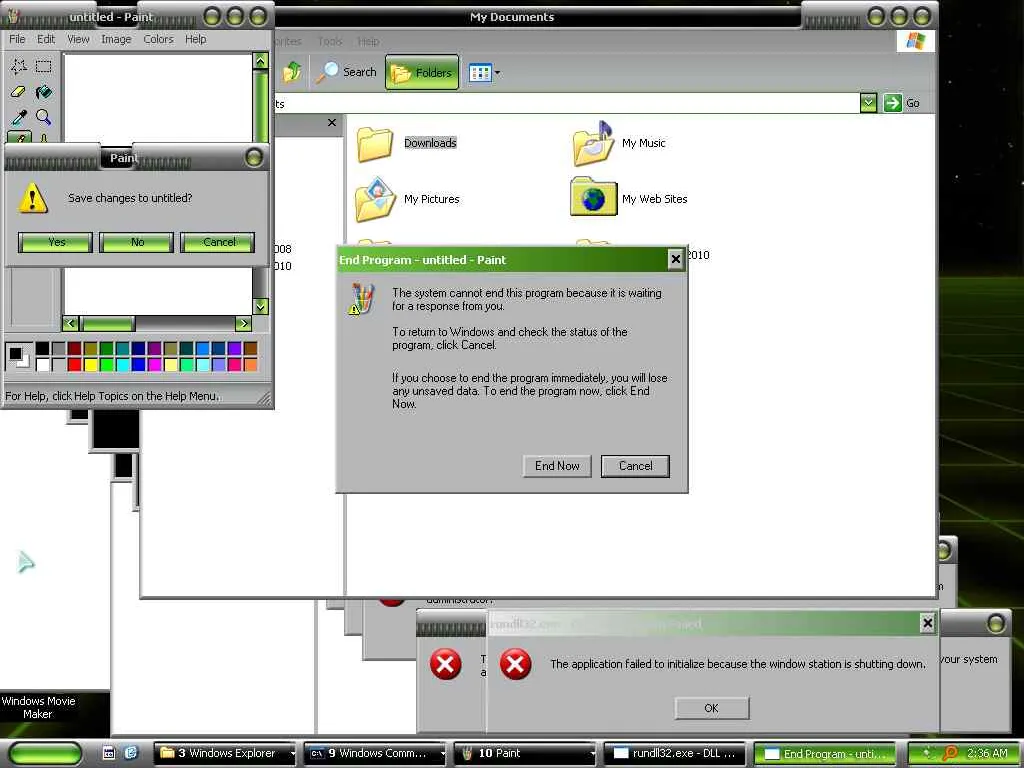Pick the orange color swatch
The height and width of the screenshot is (768, 1024).
(x=251, y=364)
